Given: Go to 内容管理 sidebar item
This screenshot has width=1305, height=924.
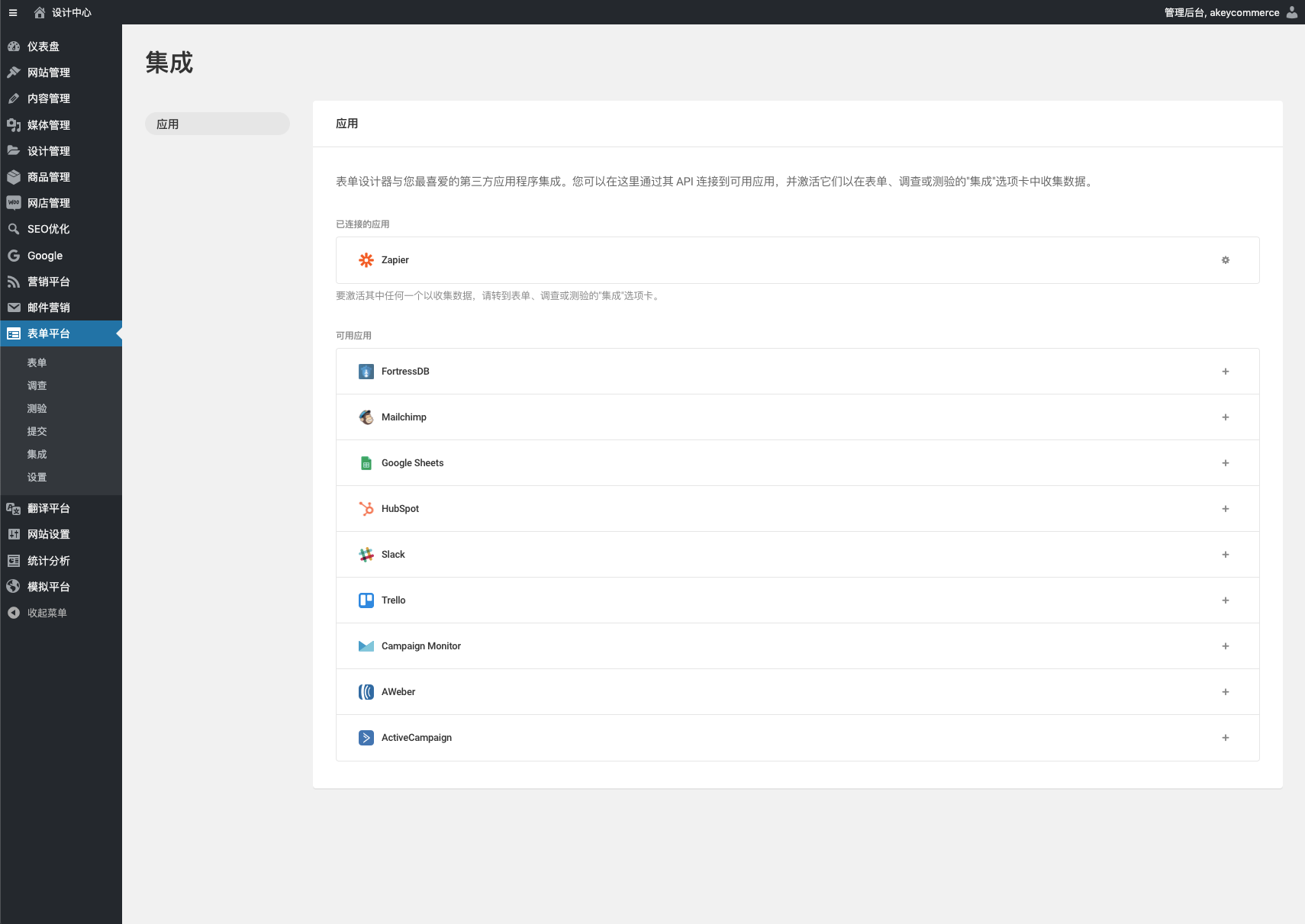Looking at the screenshot, I should pos(61,98).
